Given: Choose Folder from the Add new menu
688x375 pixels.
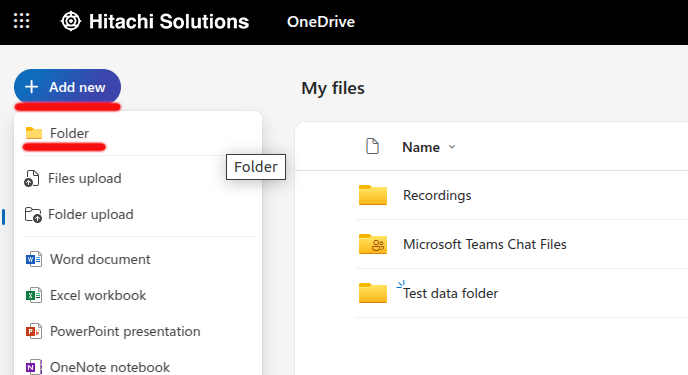Looking at the screenshot, I should (x=138, y=133).
